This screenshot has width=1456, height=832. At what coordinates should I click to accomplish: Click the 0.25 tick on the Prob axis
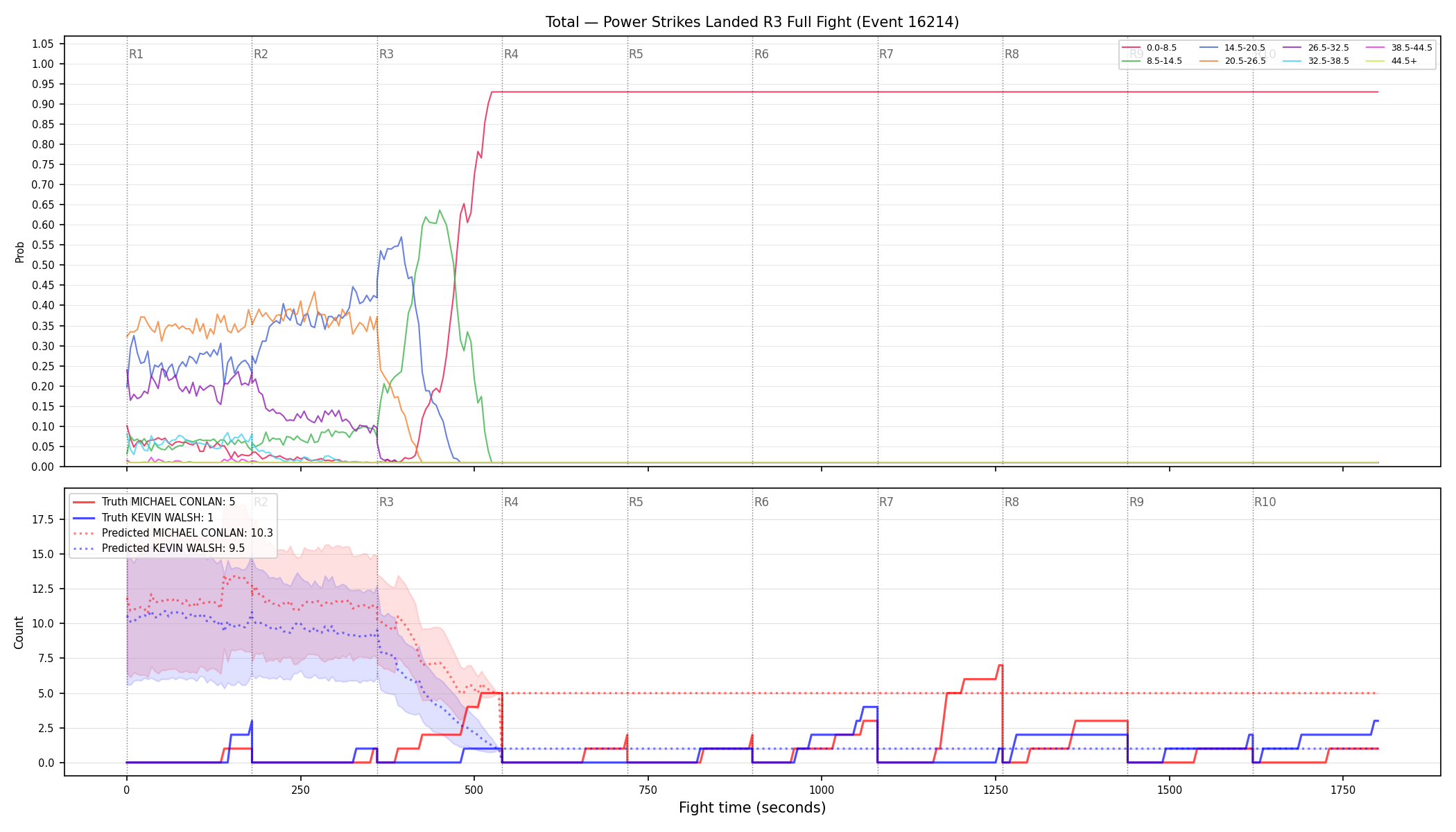point(43,366)
